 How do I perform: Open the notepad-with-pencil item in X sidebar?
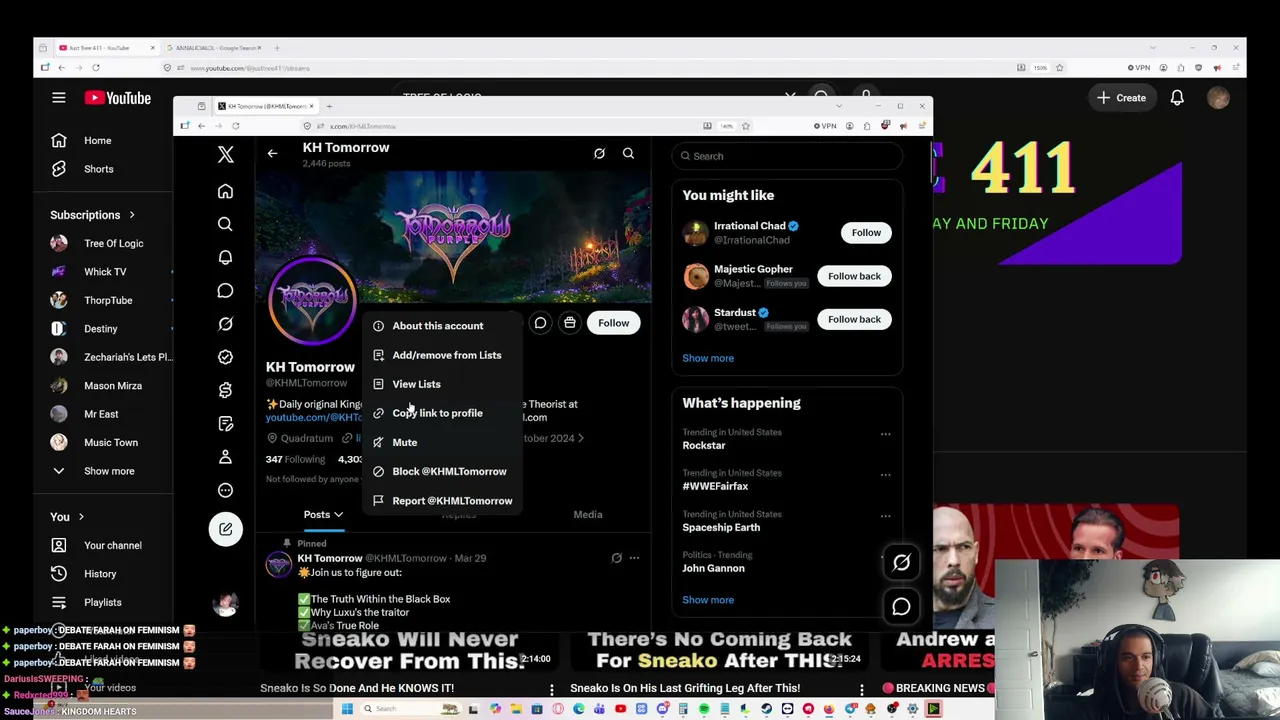(225, 424)
